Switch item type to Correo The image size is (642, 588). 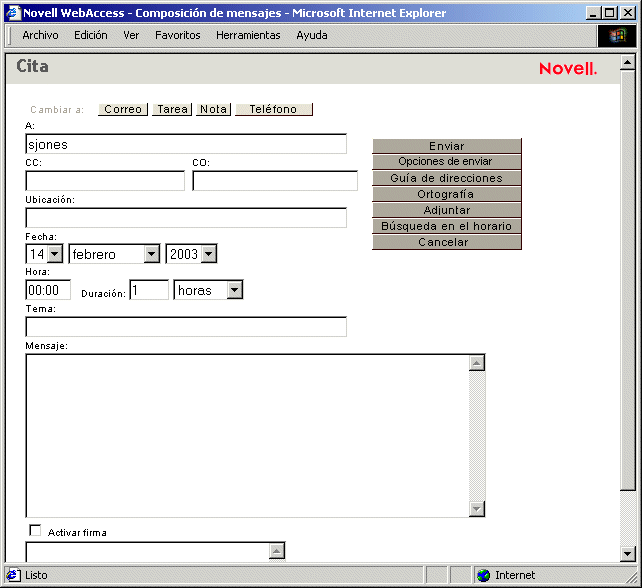[123, 109]
